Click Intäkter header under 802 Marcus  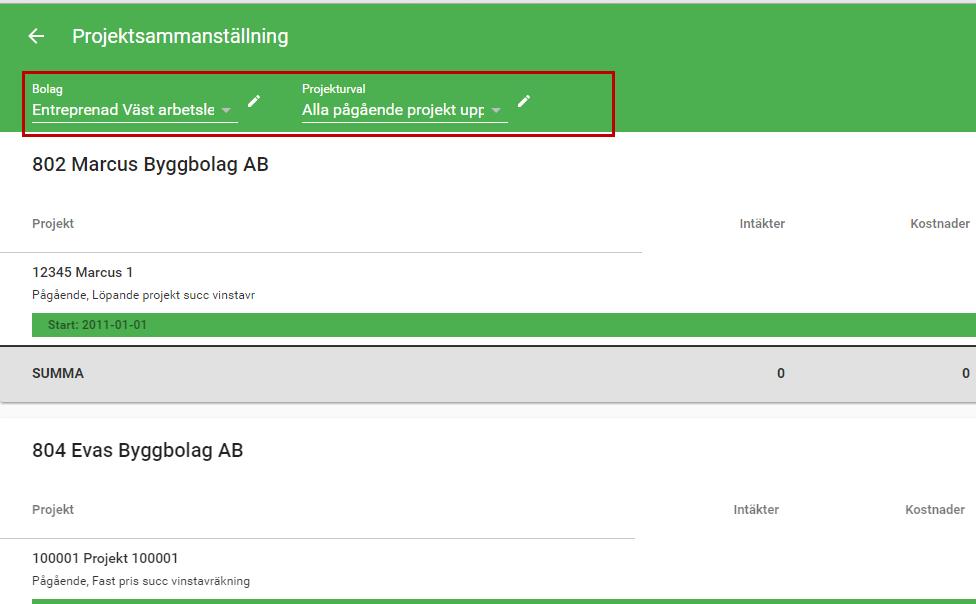(762, 224)
